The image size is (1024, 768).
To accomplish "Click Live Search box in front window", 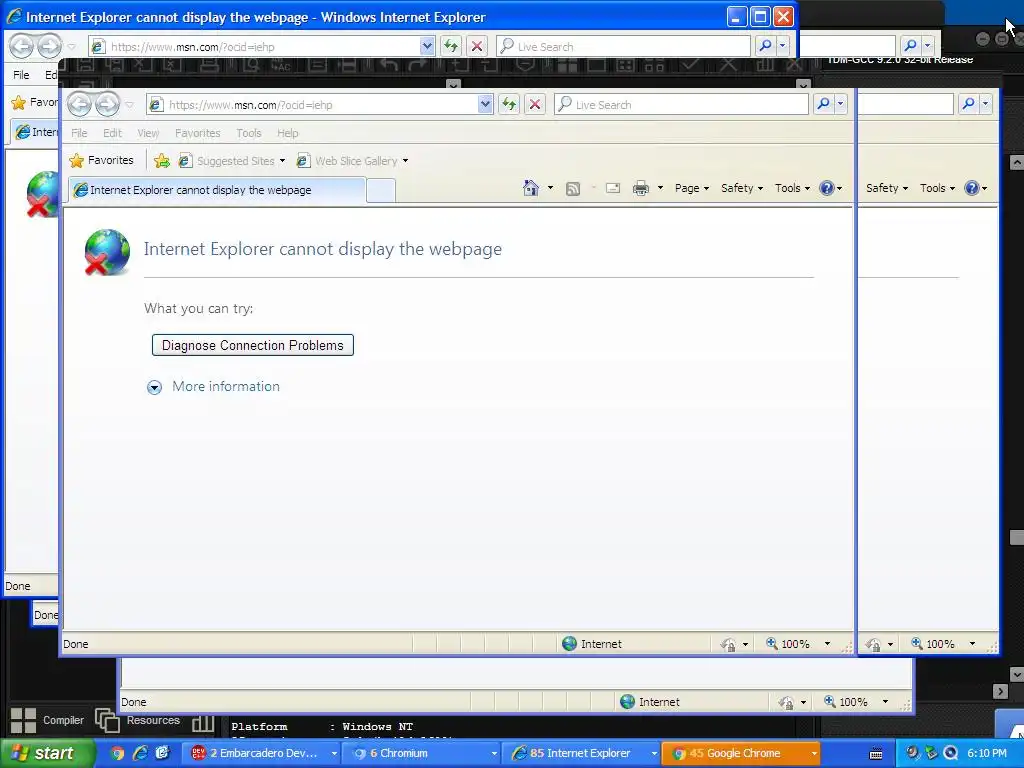I will tap(682, 104).
